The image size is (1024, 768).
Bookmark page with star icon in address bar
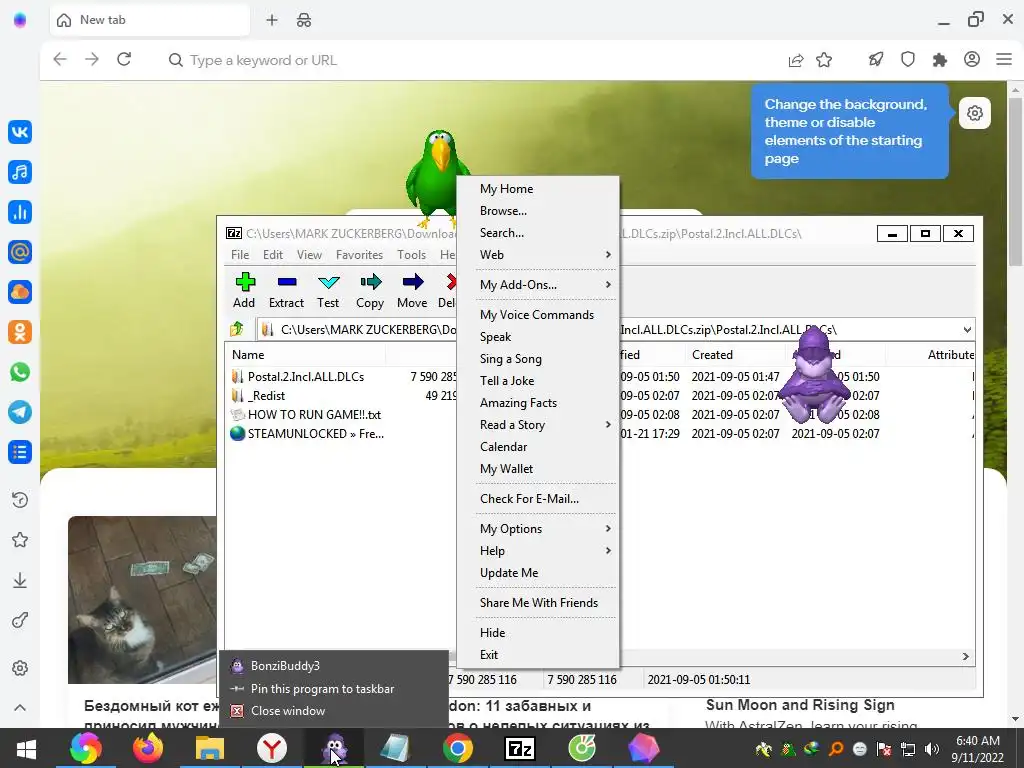click(824, 60)
